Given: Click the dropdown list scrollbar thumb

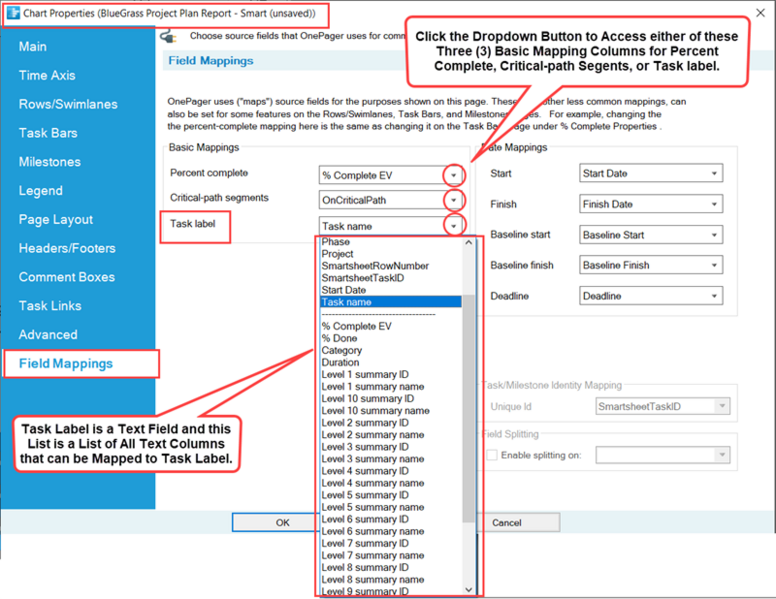Looking at the screenshot, I should [468, 408].
